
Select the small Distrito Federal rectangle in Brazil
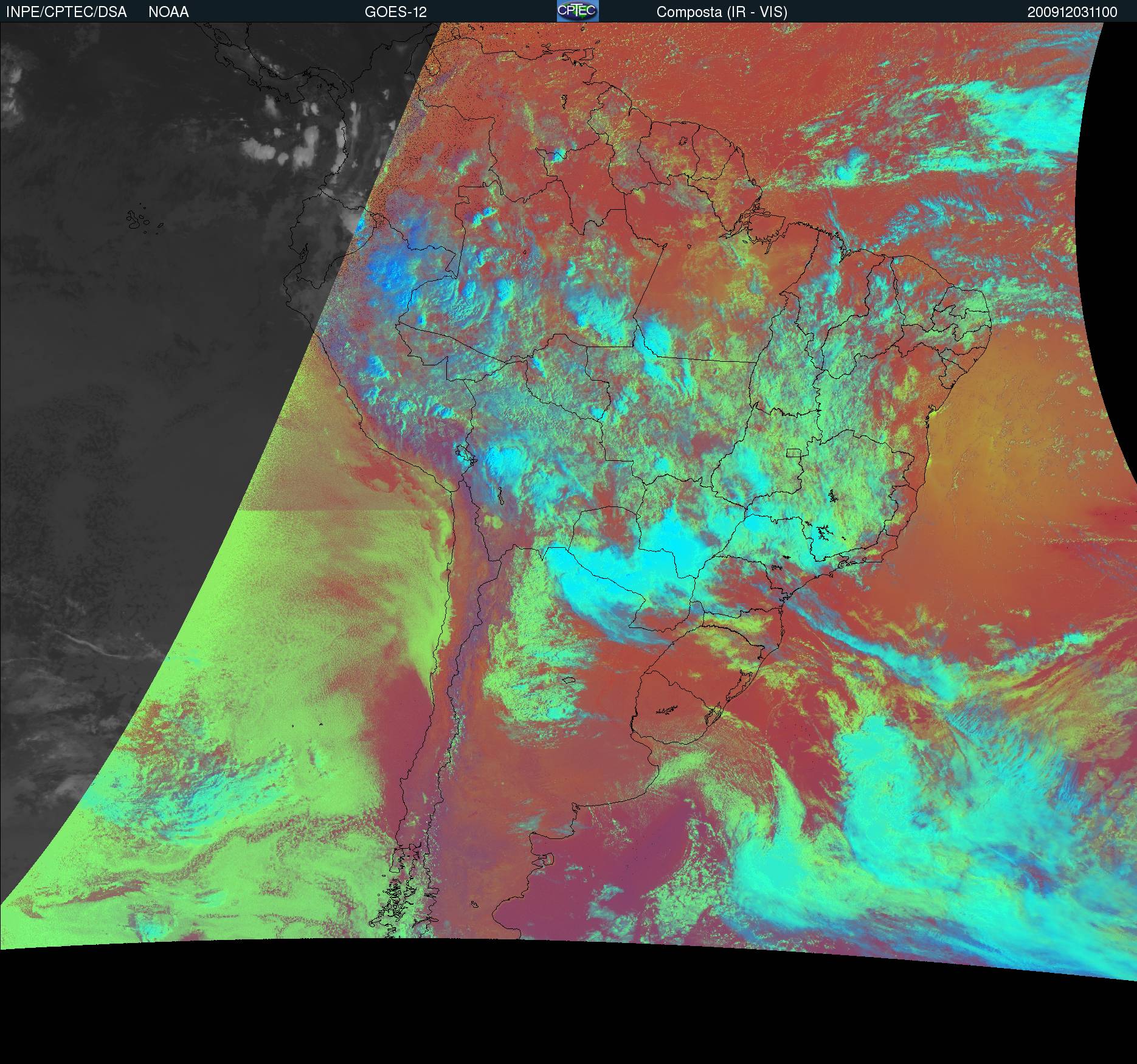click(x=794, y=452)
